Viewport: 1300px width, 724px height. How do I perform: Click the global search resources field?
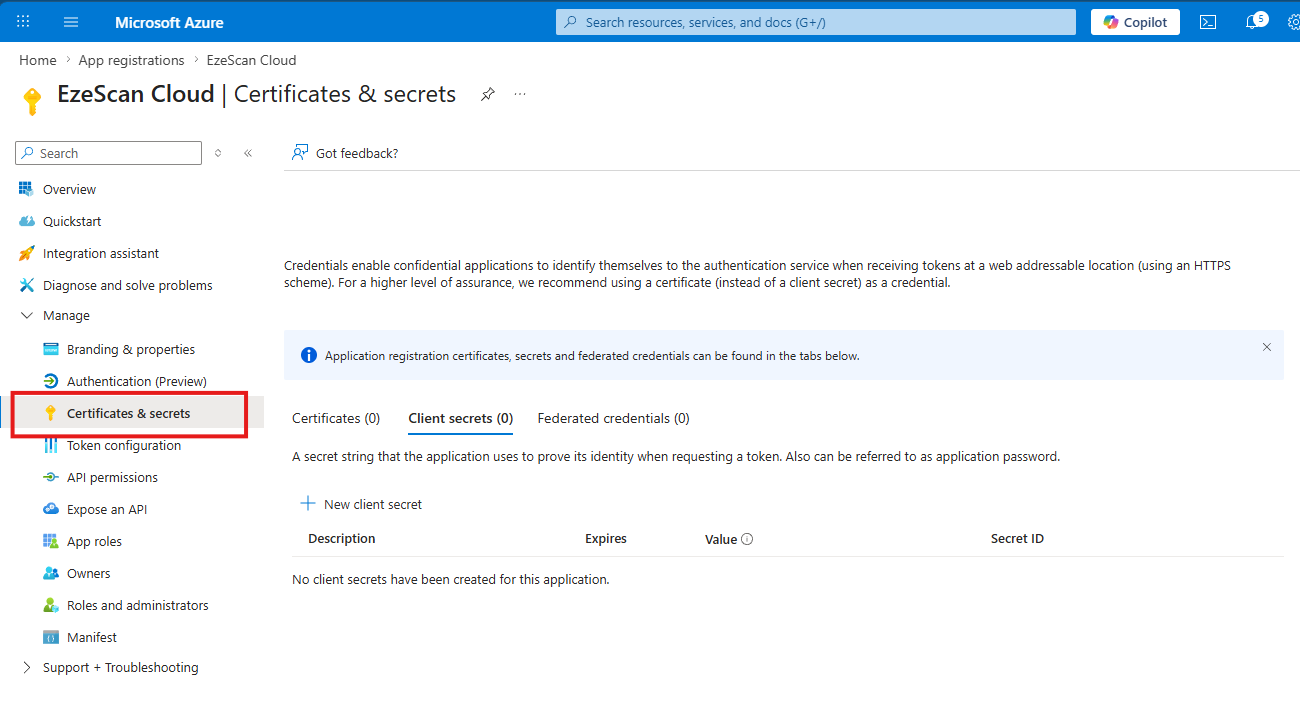816,22
